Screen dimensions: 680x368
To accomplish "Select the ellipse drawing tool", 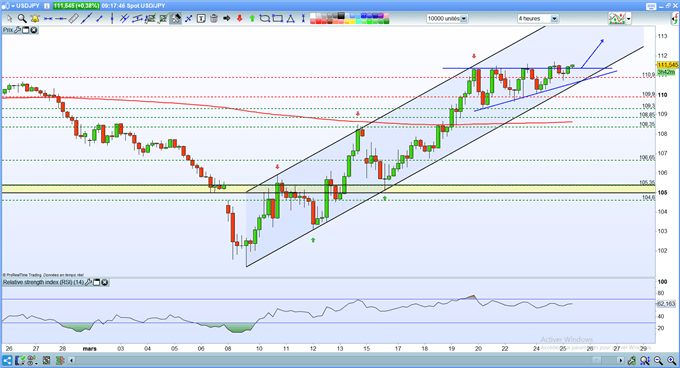I will [265, 19].
